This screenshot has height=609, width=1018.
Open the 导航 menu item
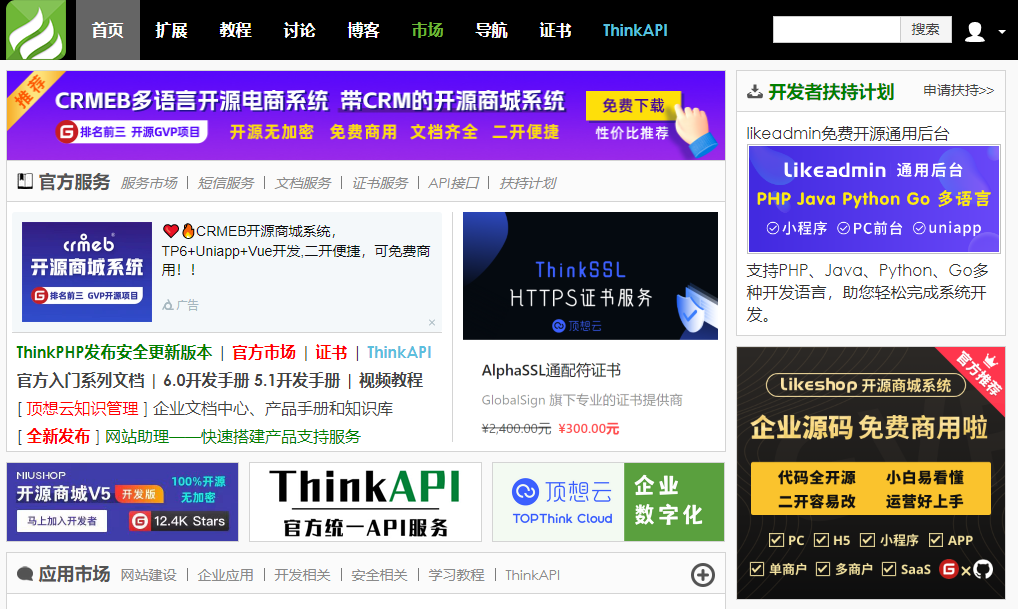point(491,30)
